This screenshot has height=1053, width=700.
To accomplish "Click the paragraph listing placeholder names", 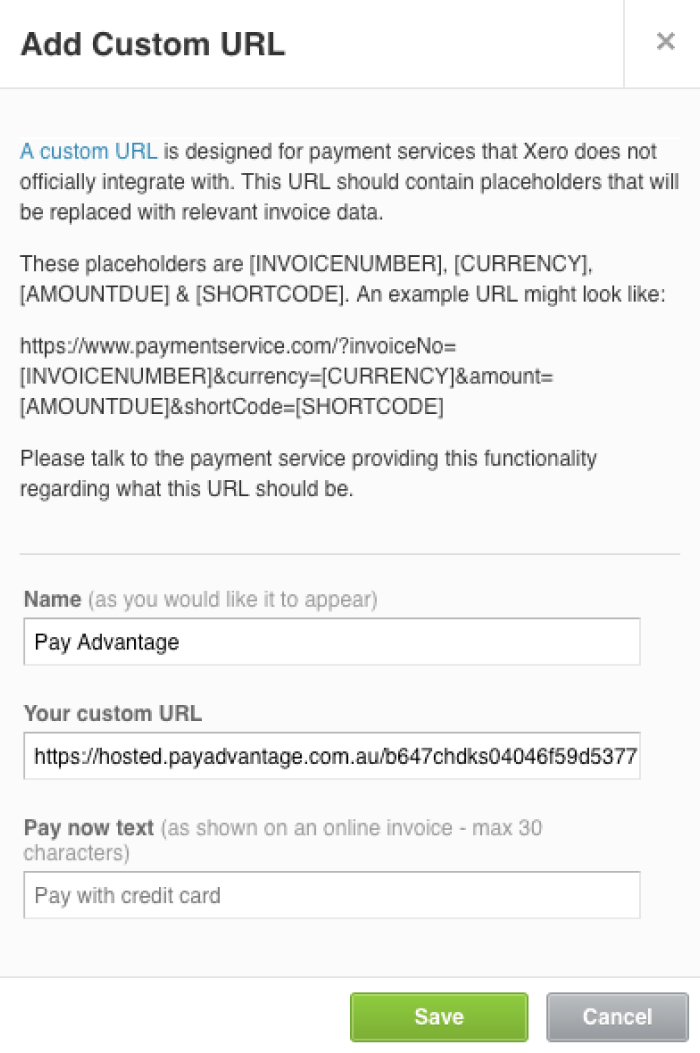I will coord(343,279).
